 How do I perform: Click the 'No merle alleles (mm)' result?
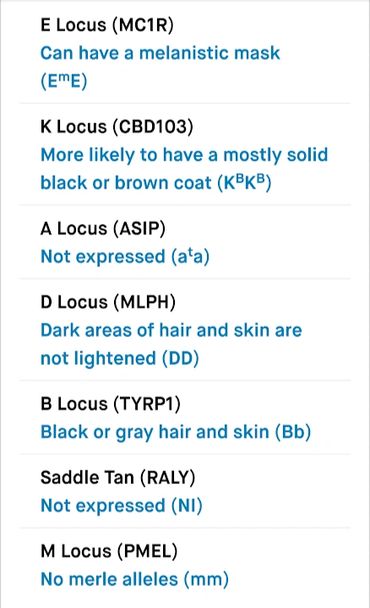point(135,579)
